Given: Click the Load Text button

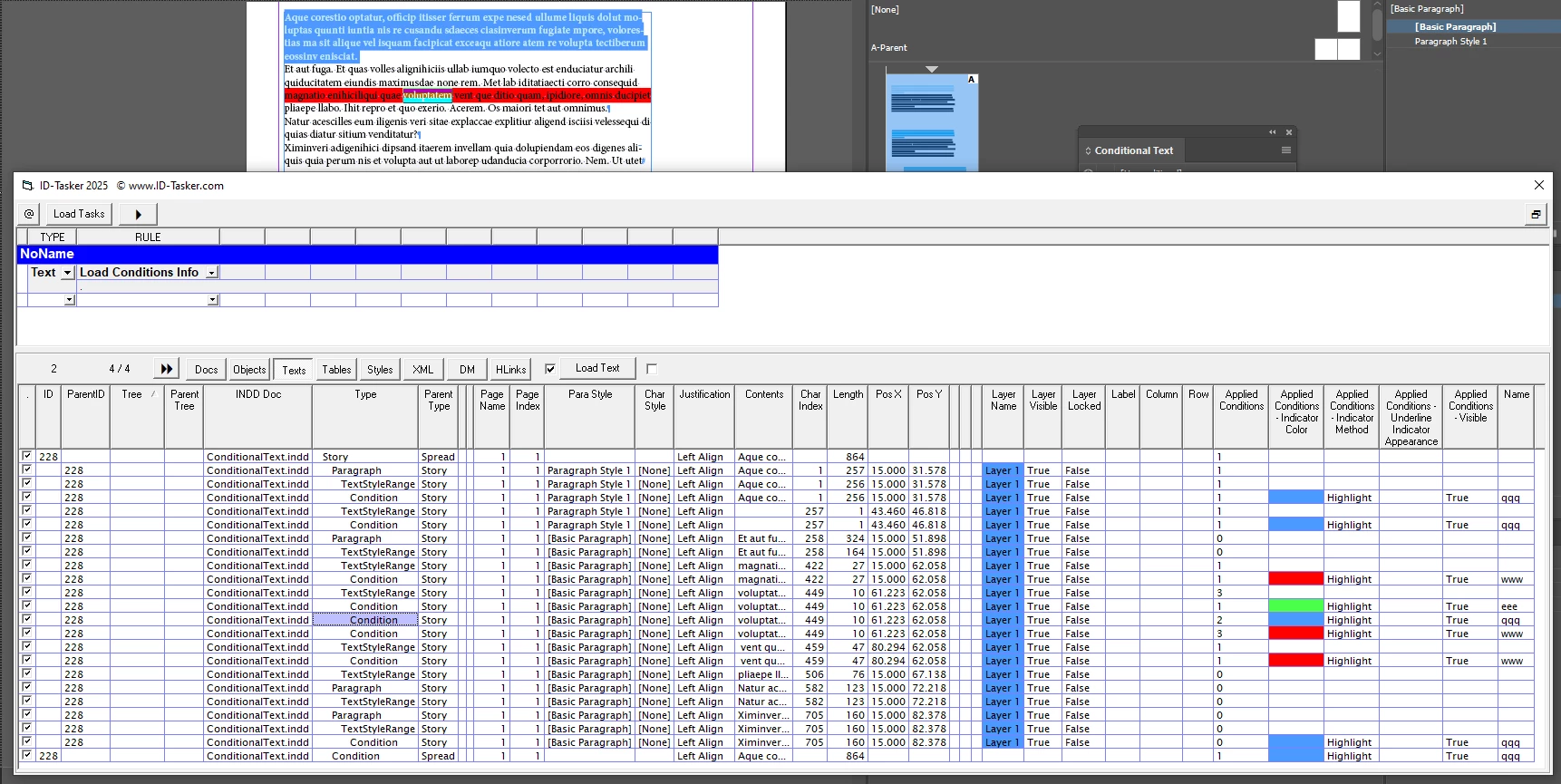Looking at the screenshot, I should (597, 368).
